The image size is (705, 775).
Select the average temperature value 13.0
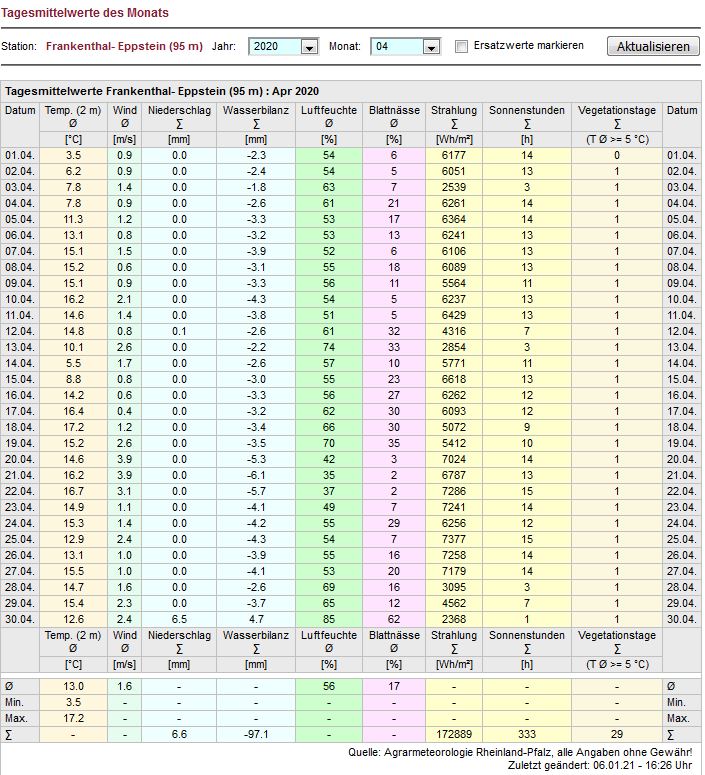tap(74, 687)
